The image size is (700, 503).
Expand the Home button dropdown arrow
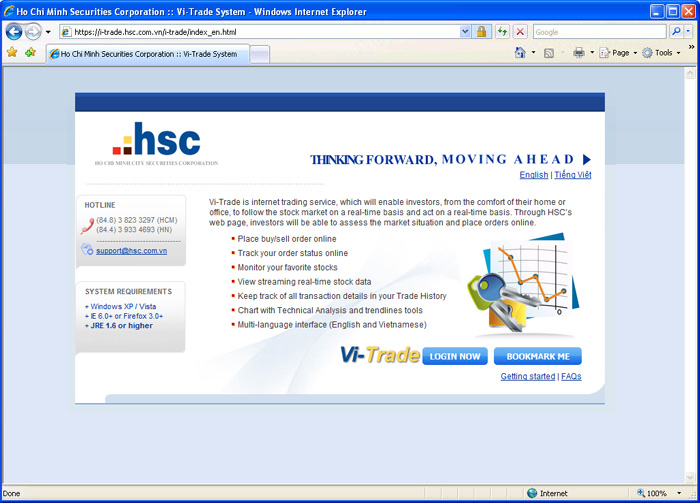[533, 53]
